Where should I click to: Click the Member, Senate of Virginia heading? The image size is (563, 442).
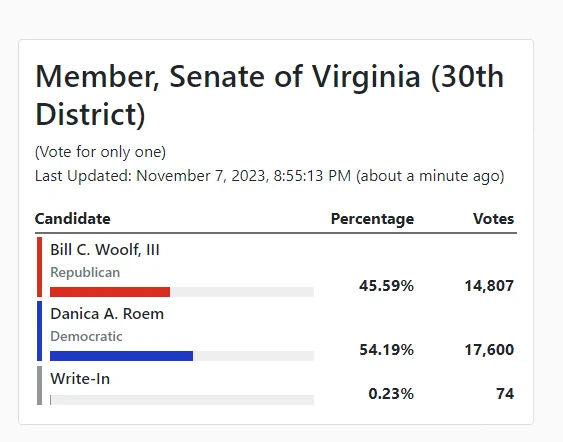pos(270,96)
